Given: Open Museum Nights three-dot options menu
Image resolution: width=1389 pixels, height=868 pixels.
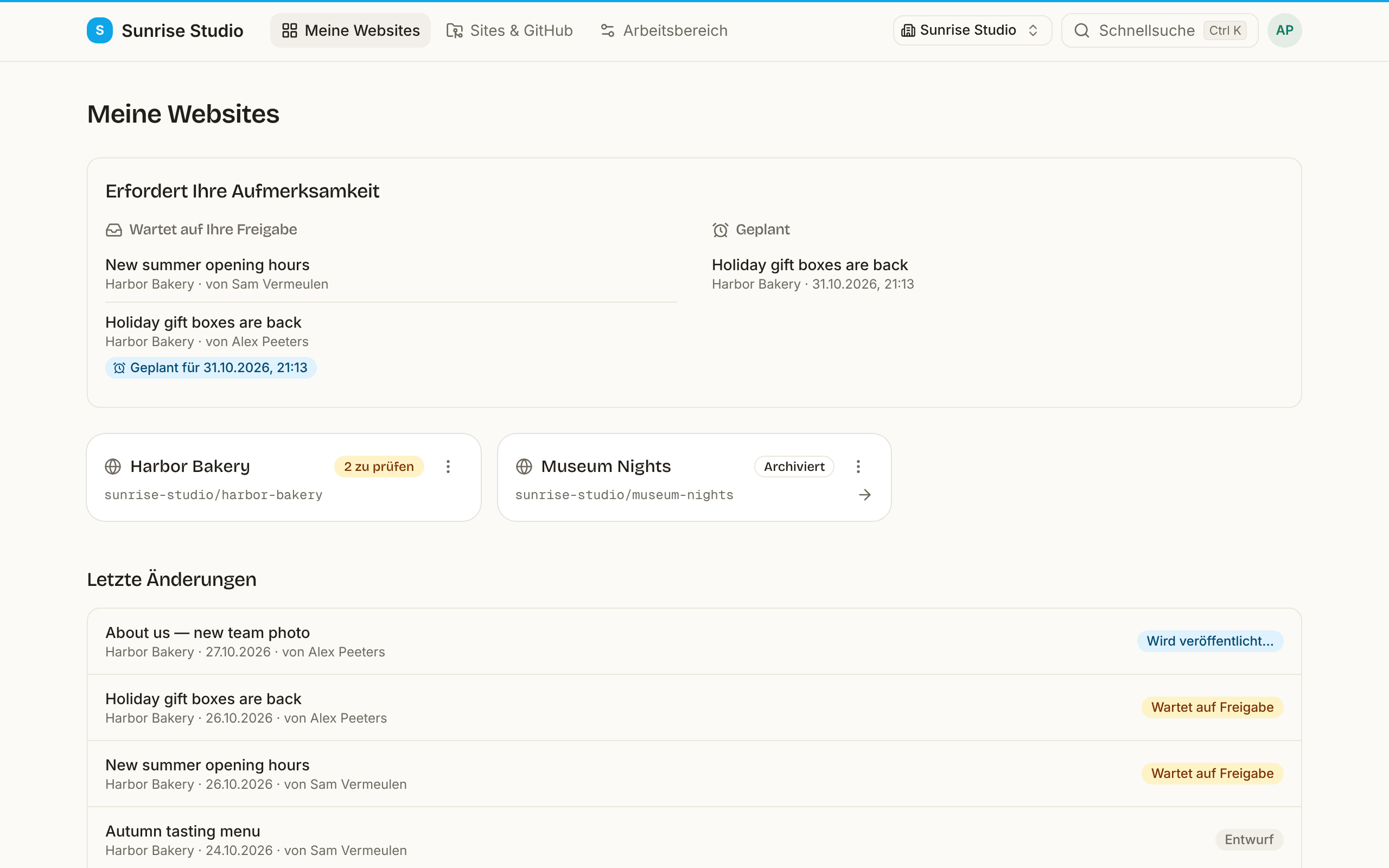Looking at the screenshot, I should click(x=859, y=467).
